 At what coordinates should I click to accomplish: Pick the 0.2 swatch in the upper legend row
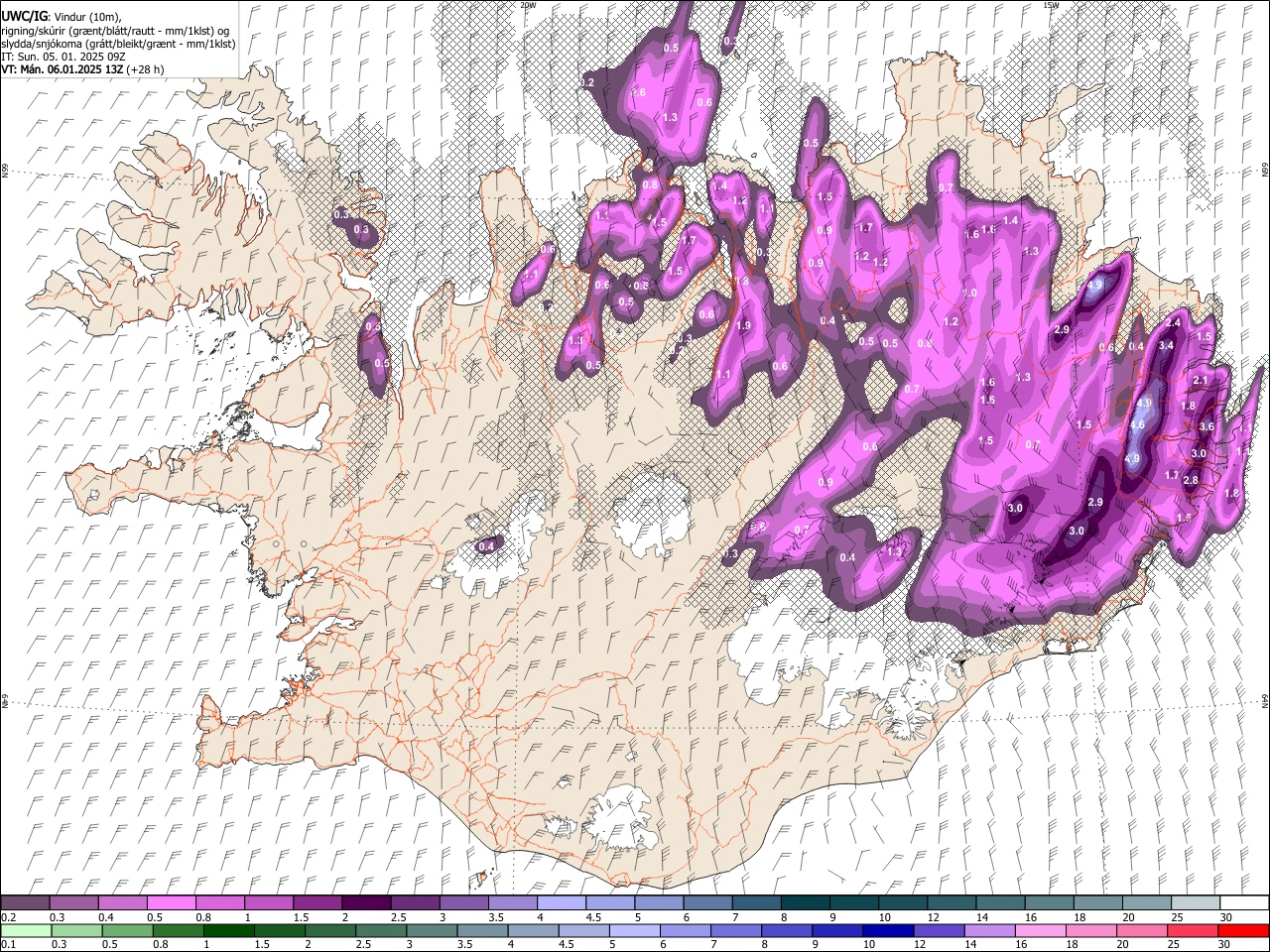click(x=25, y=902)
